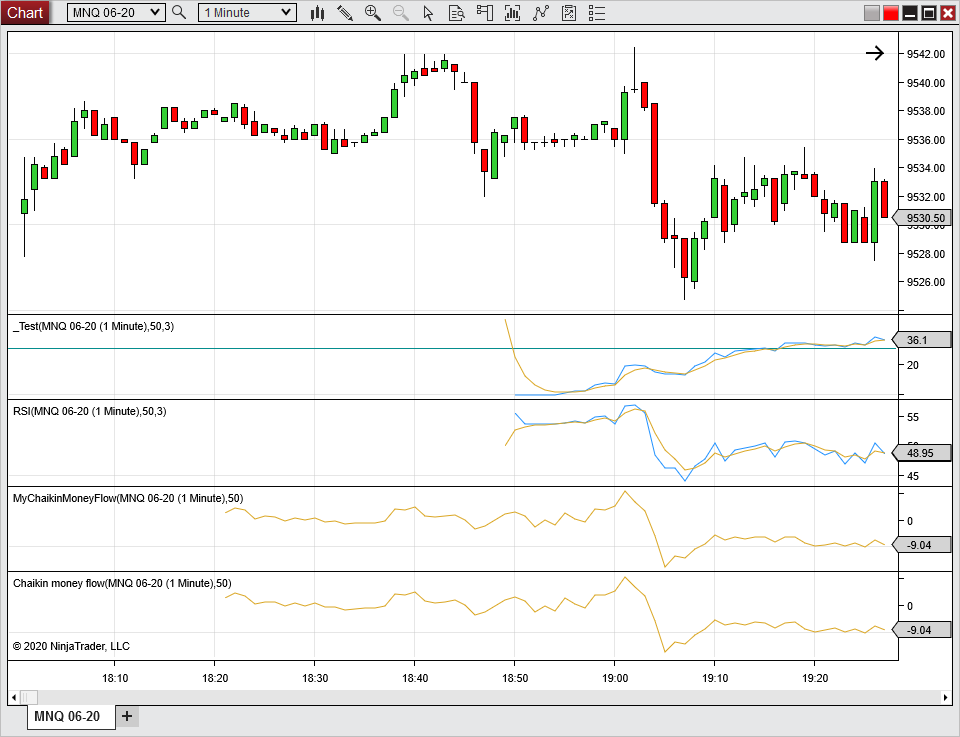Select the RSI indicator label

(x=89, y=411)
